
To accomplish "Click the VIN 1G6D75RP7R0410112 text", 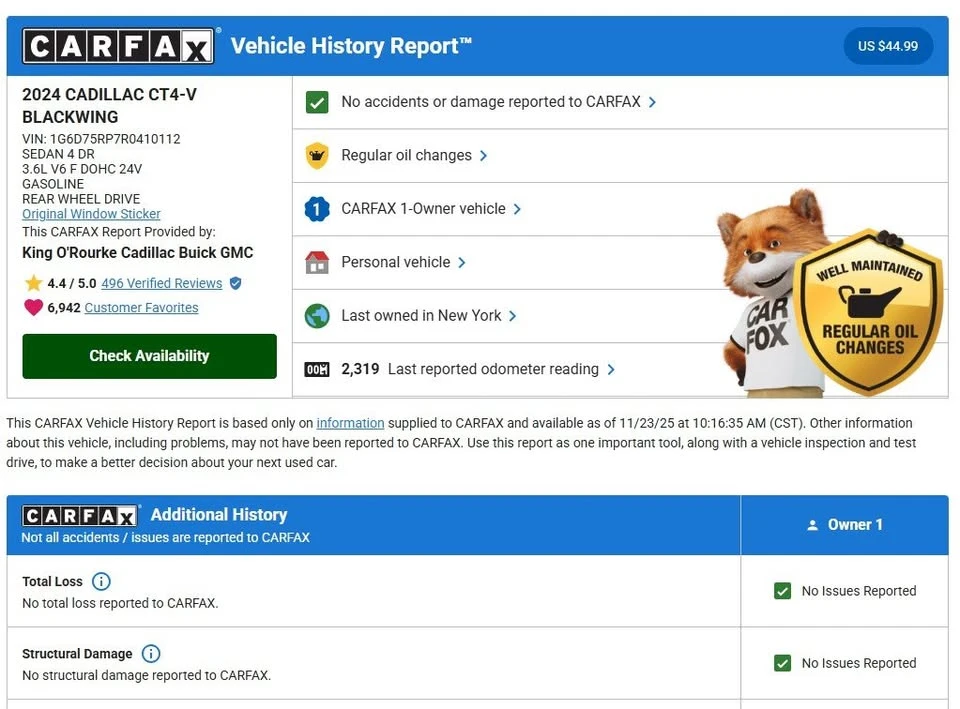I will pyautogui.click(x=101, y=139).
